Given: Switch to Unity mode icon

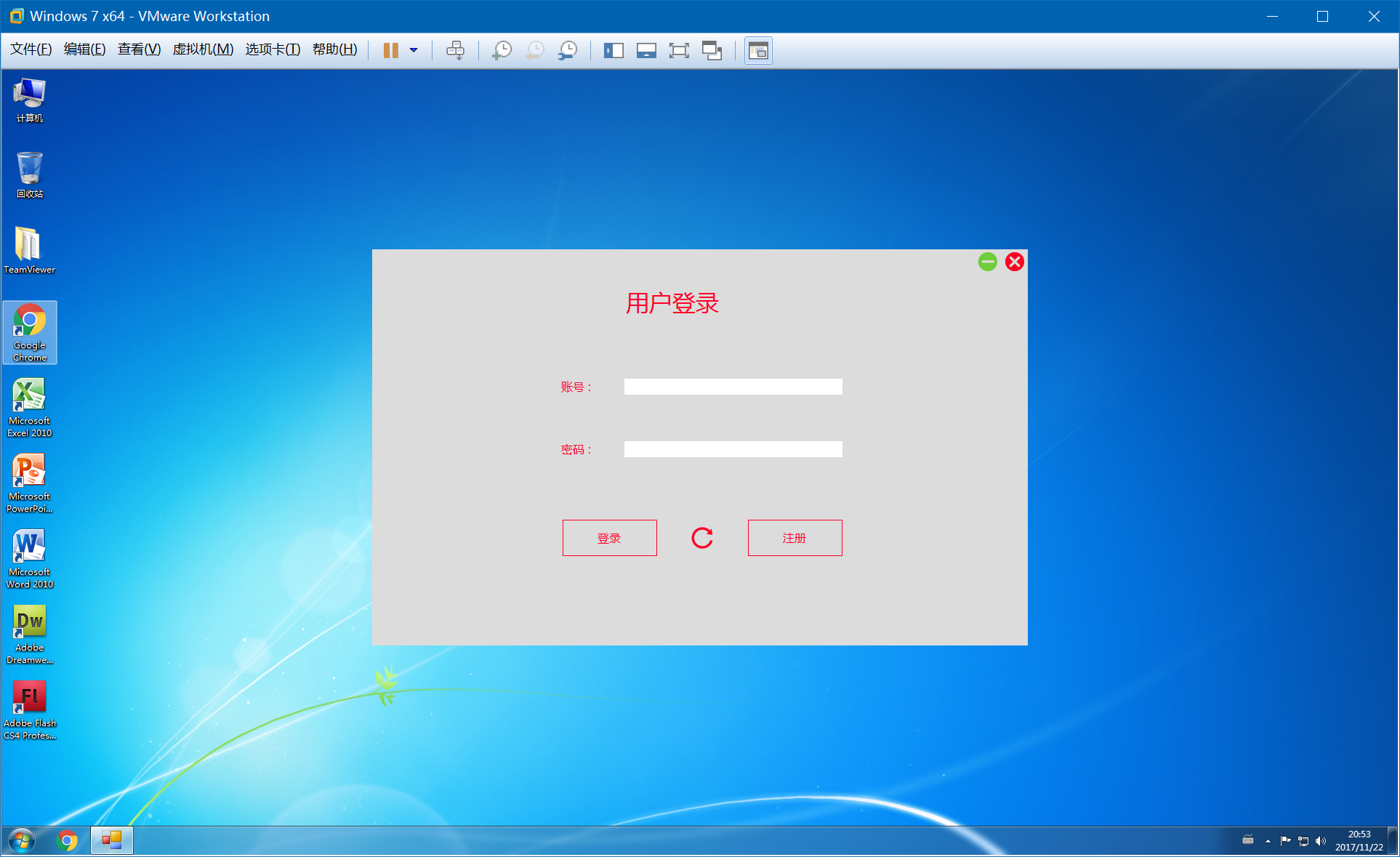Looking at the screenshot, I should point(712,50).
